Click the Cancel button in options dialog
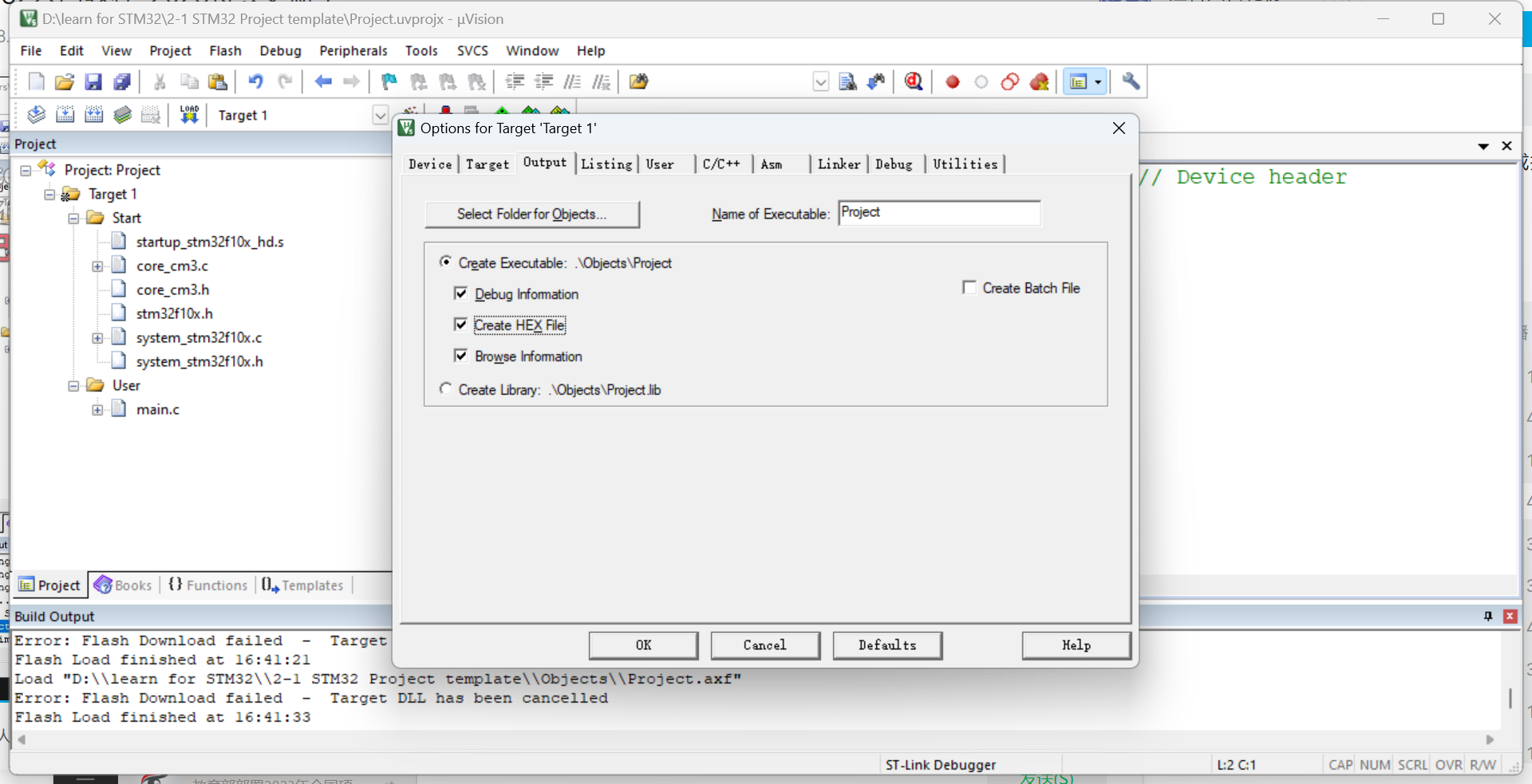 (765, 645)
